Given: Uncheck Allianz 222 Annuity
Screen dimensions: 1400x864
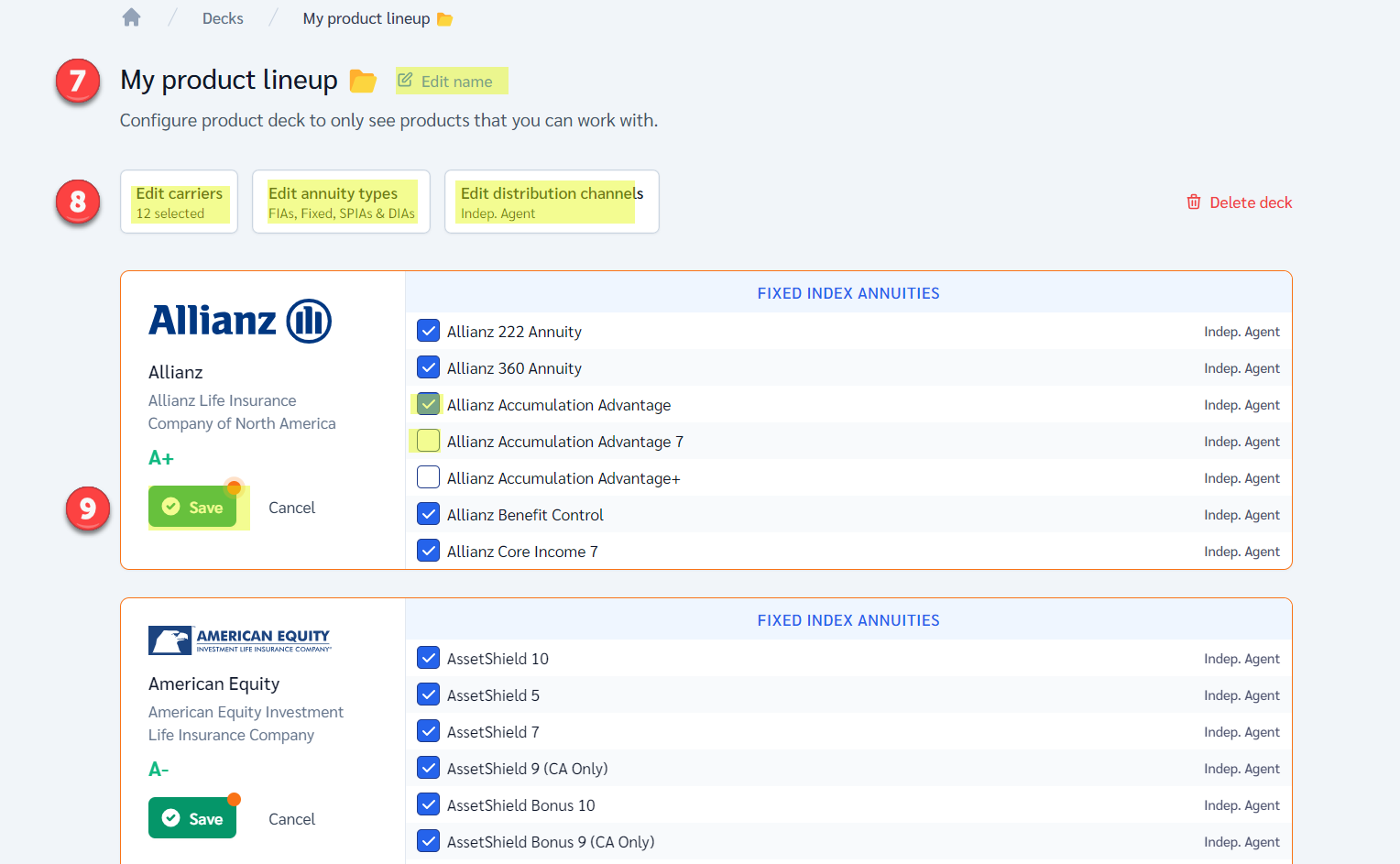Looking at the screenshot, I should (x=428, y=331).
